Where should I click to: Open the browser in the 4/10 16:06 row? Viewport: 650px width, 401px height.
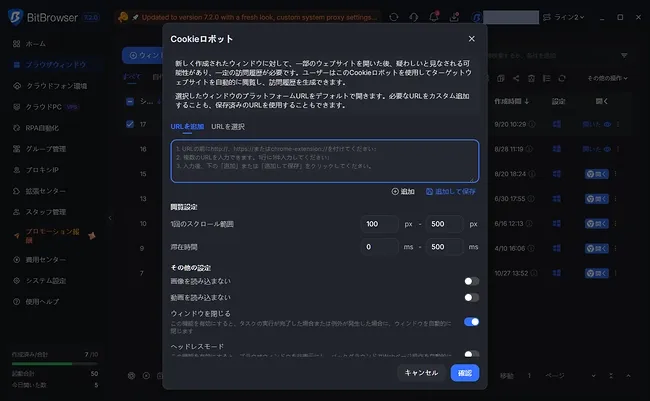[597, 248]
